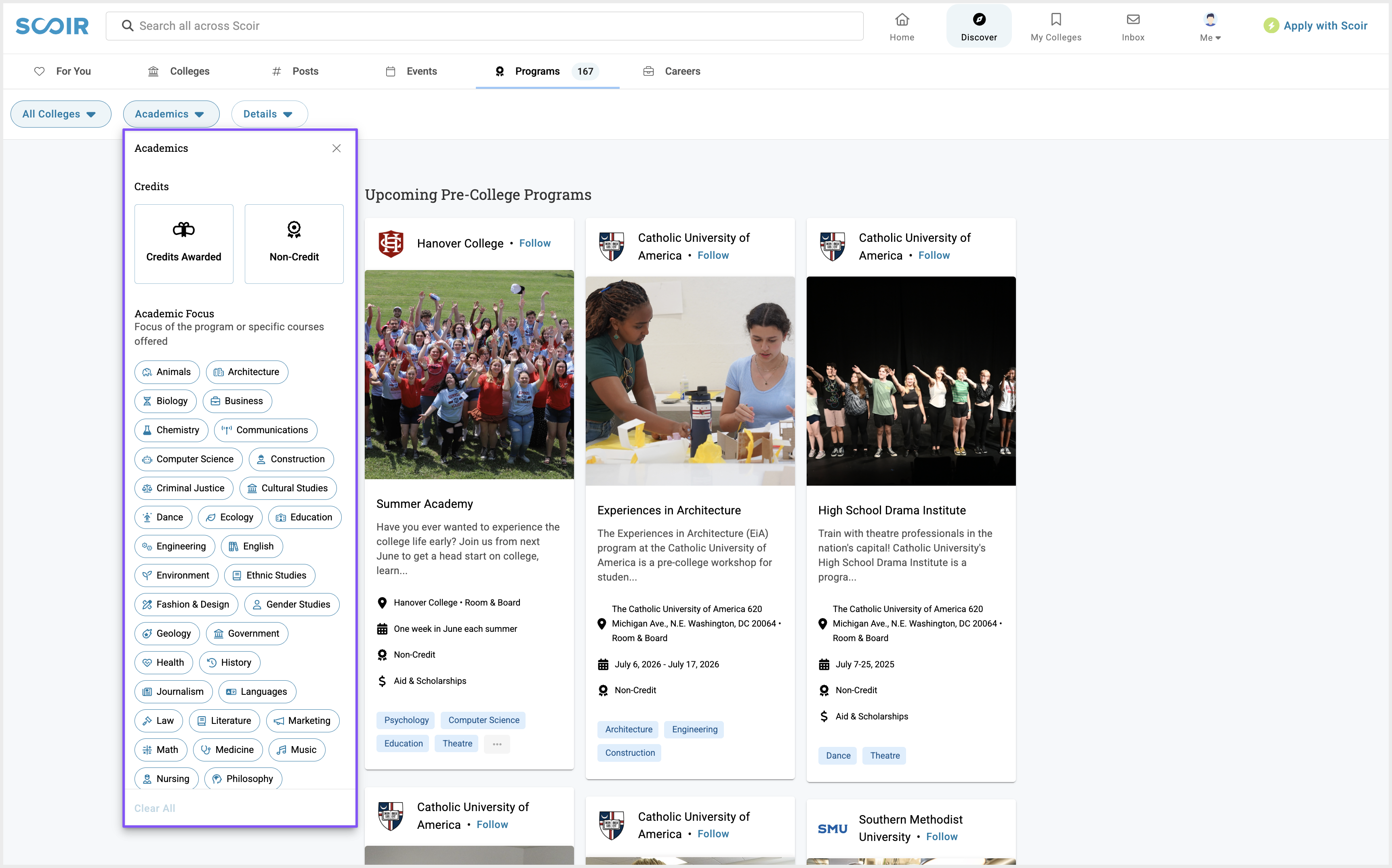Open the Me profile menu
The height and width of the screenshot is (868, 1392).
(1209, 26)
